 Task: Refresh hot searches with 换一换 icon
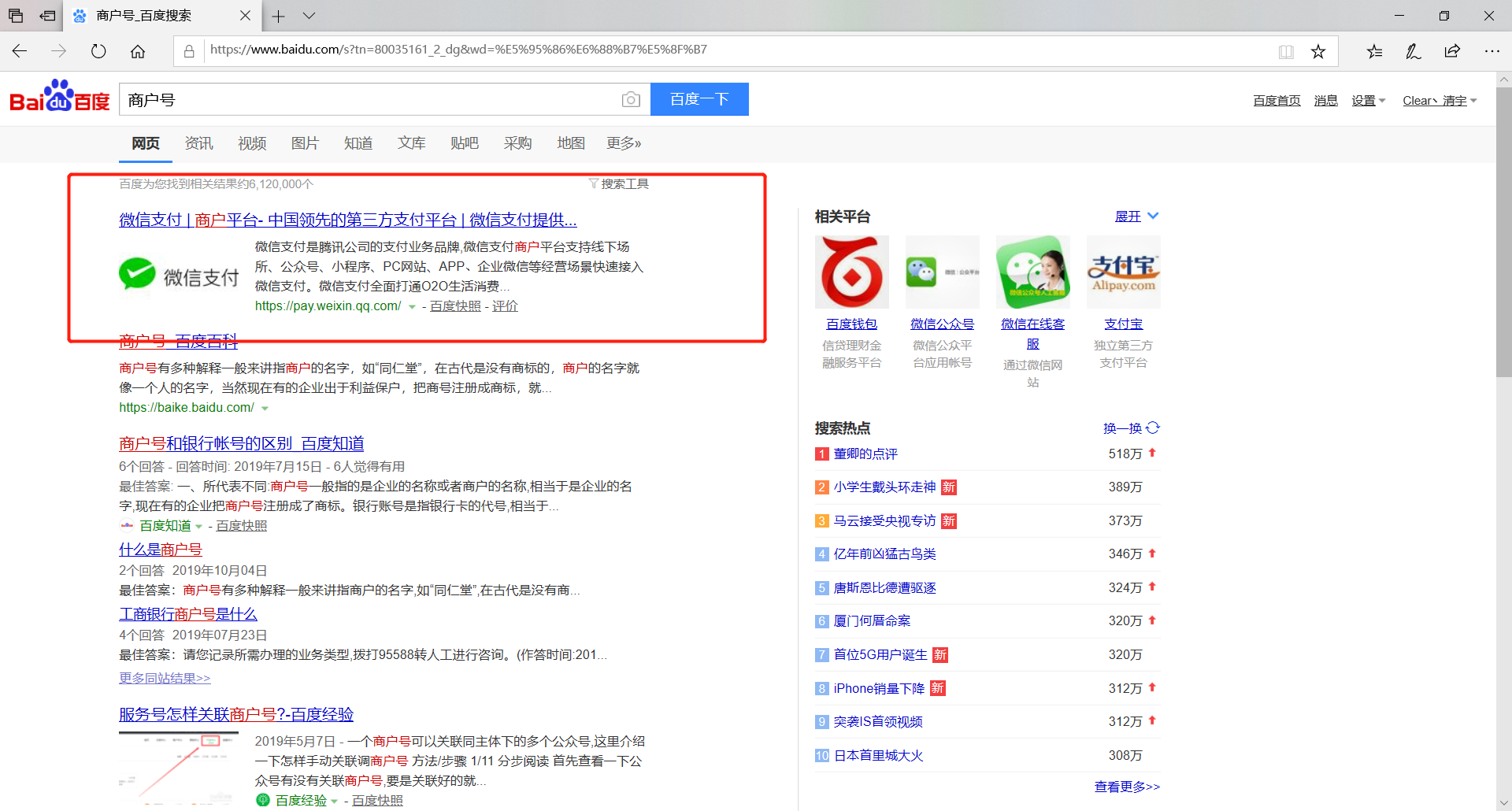pos(1153,428)
